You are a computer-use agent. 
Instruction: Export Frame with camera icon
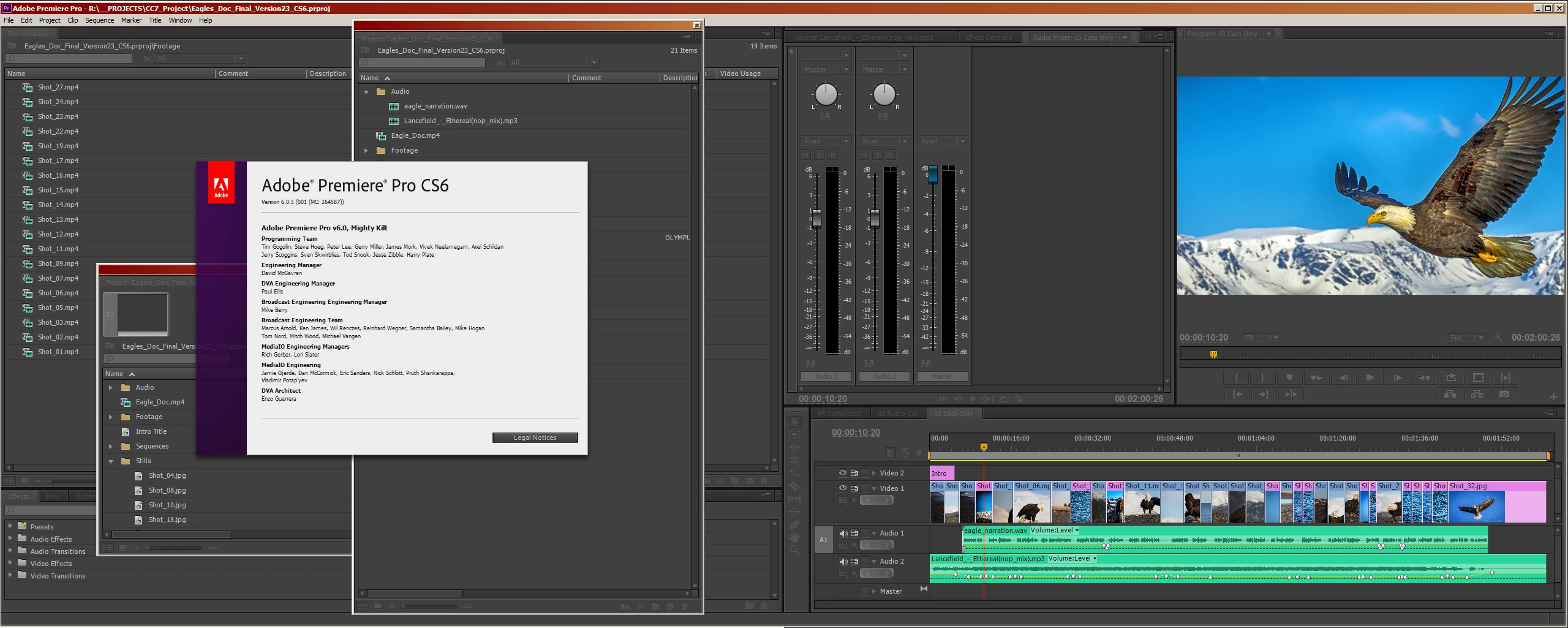[x=1504, y=394]
